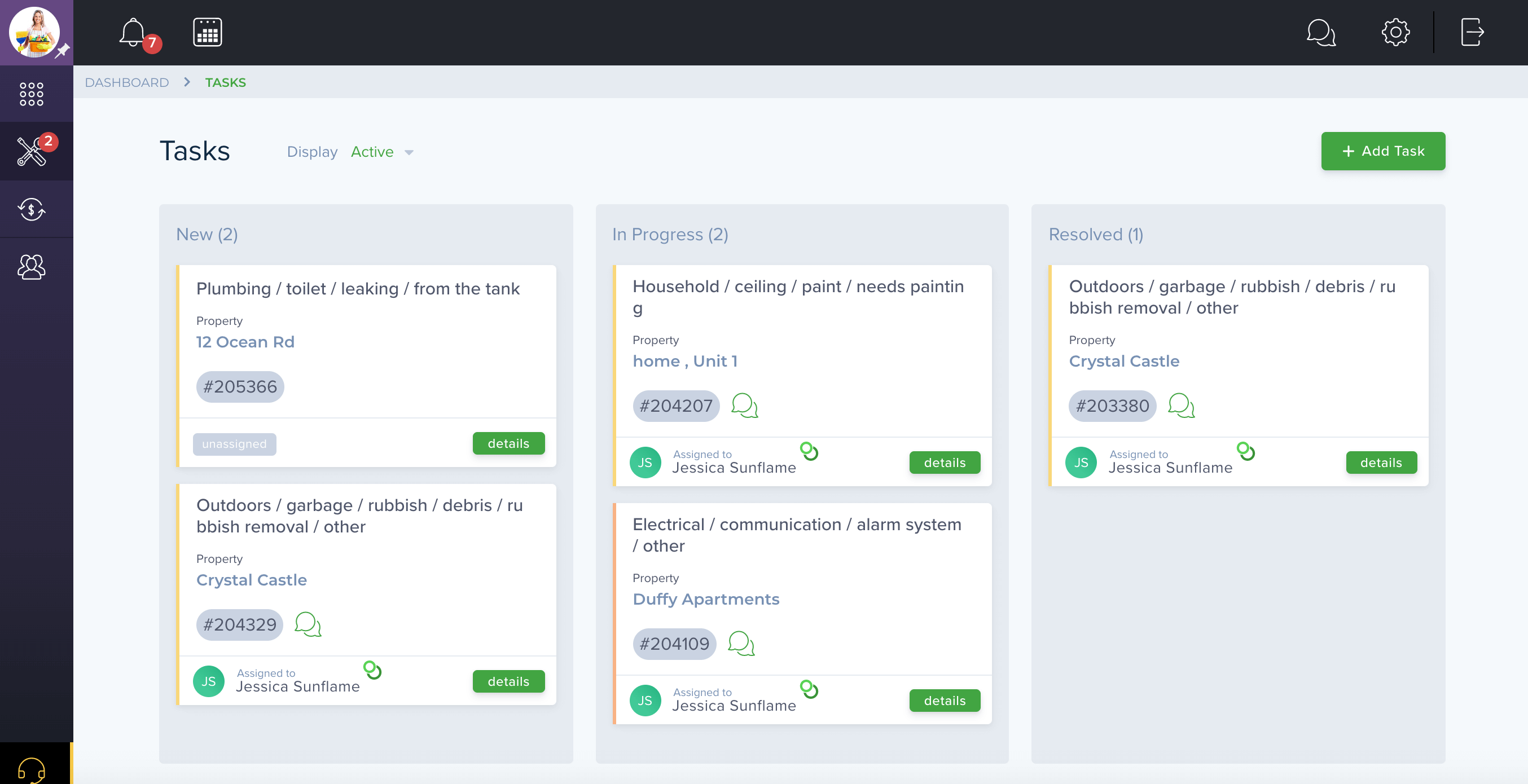Open the calendar icon in top bar
The width and height of the screenshot is (1528, 784).
pyautogui.click(x=208, y=32)
